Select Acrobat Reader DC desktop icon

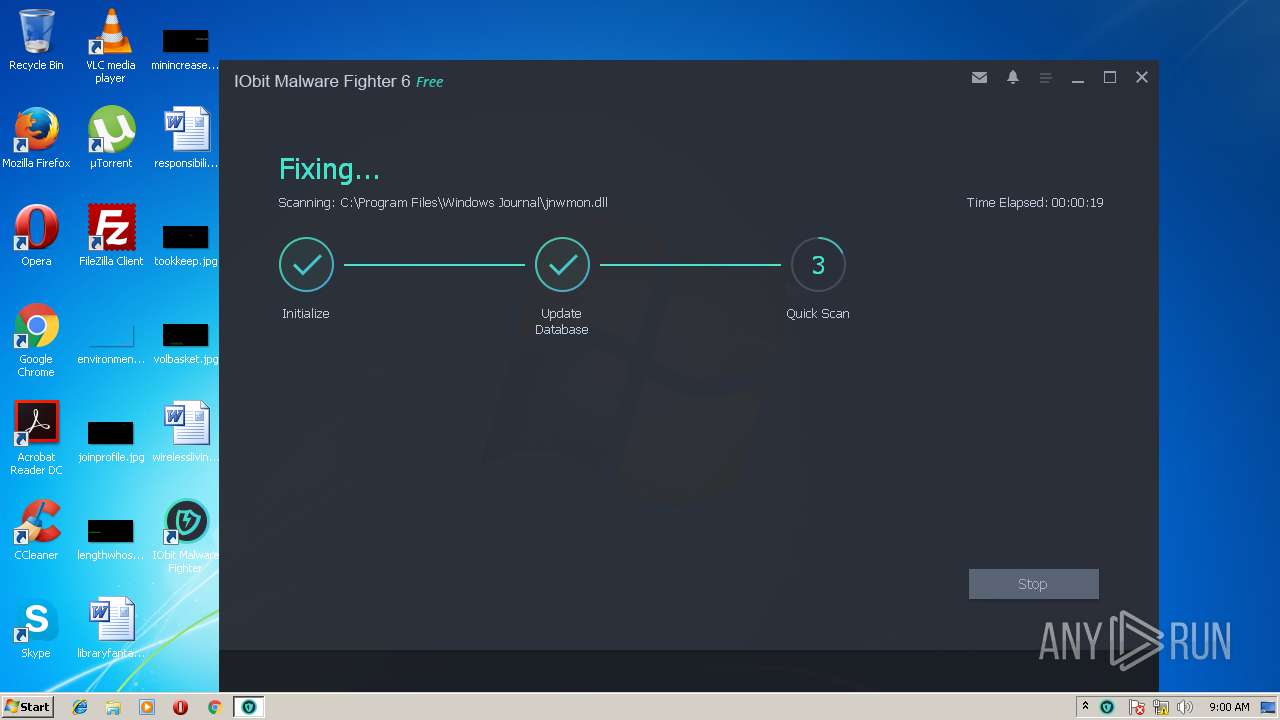[36, 438]
